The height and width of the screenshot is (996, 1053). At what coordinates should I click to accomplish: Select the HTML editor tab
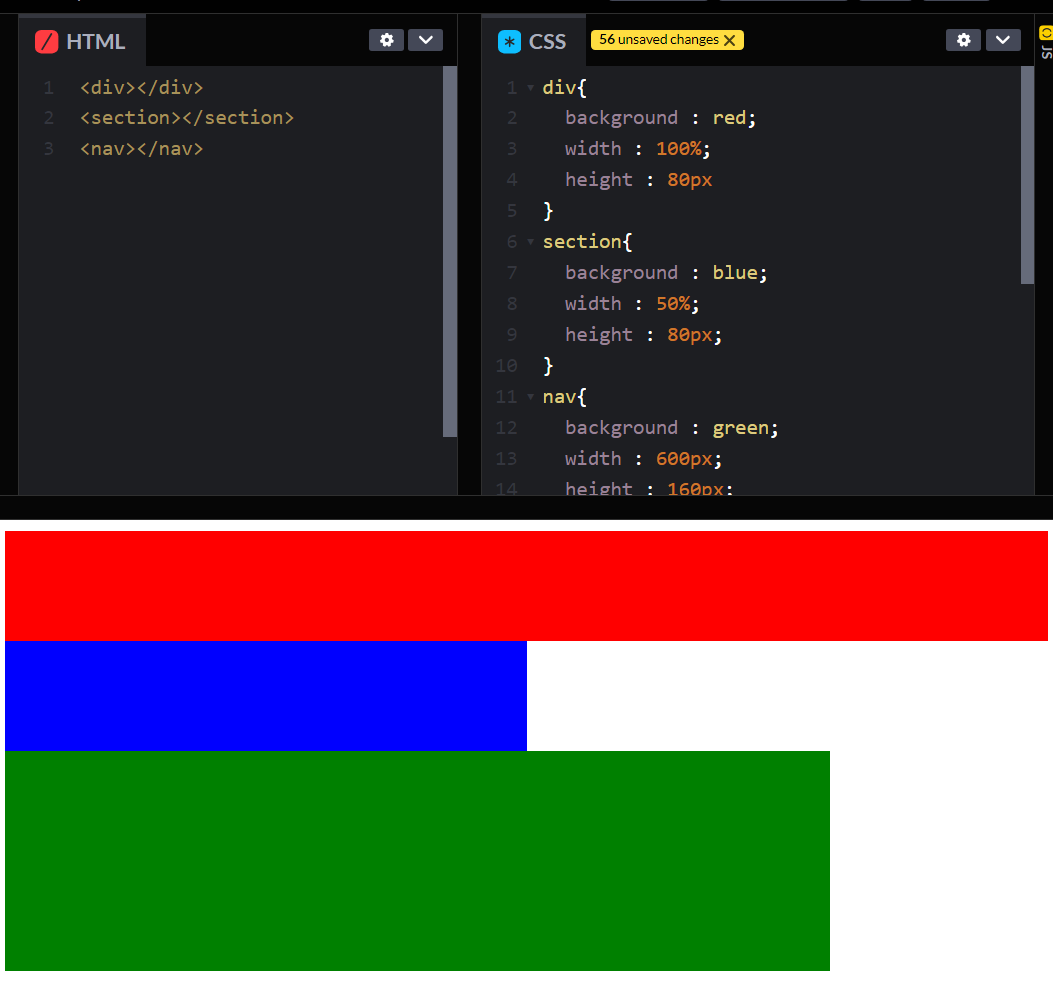[x=81, y=41]
